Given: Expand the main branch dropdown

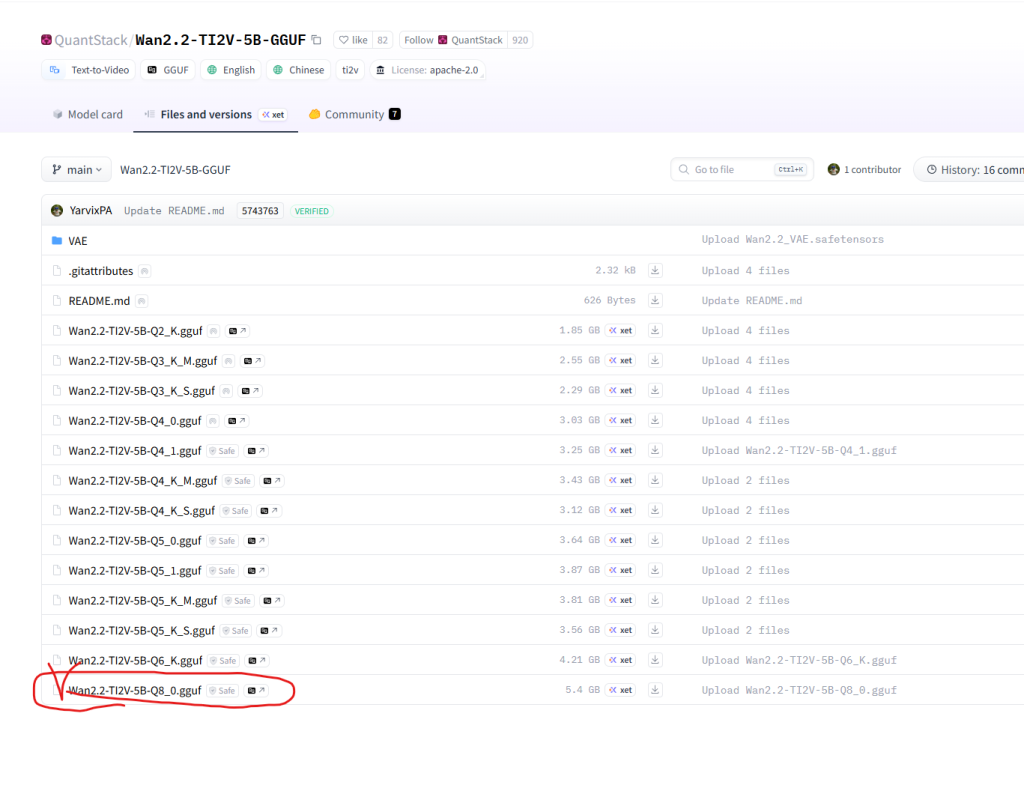Looking at the screenshot, I should [x=76, y=170].
